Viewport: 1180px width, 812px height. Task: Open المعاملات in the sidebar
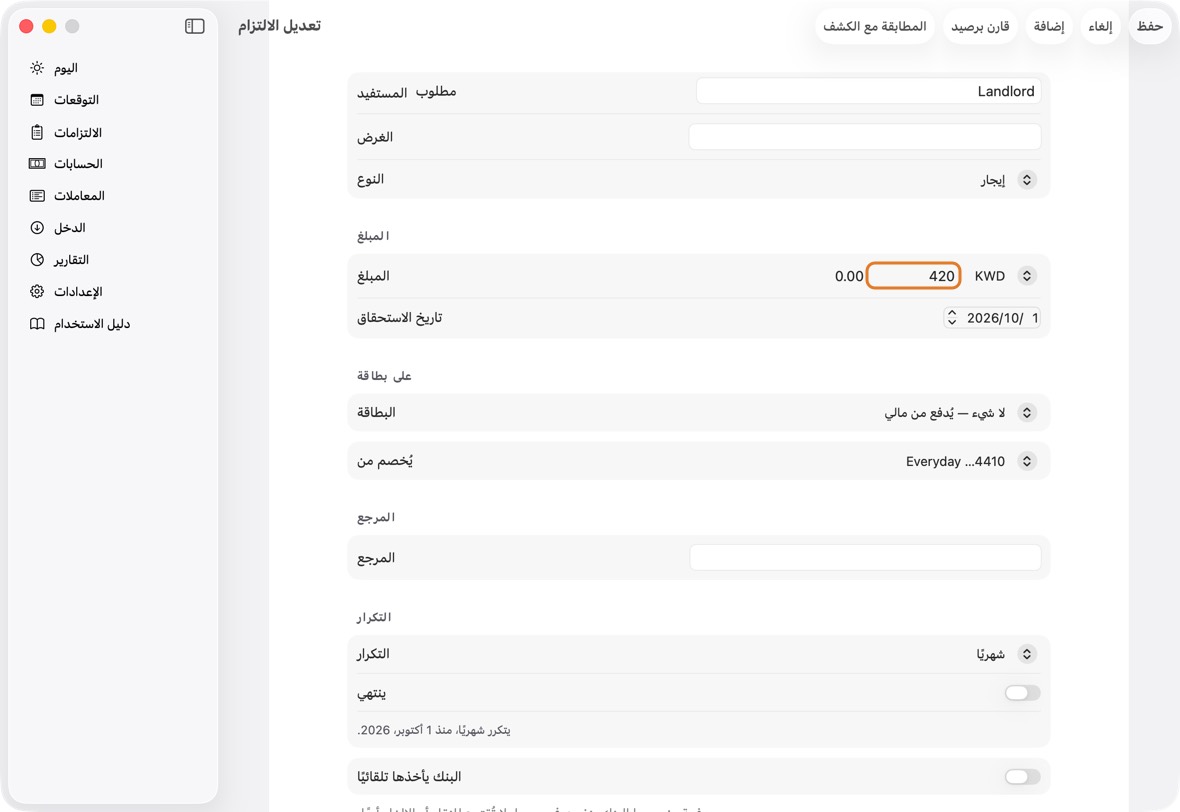(113, 196)
